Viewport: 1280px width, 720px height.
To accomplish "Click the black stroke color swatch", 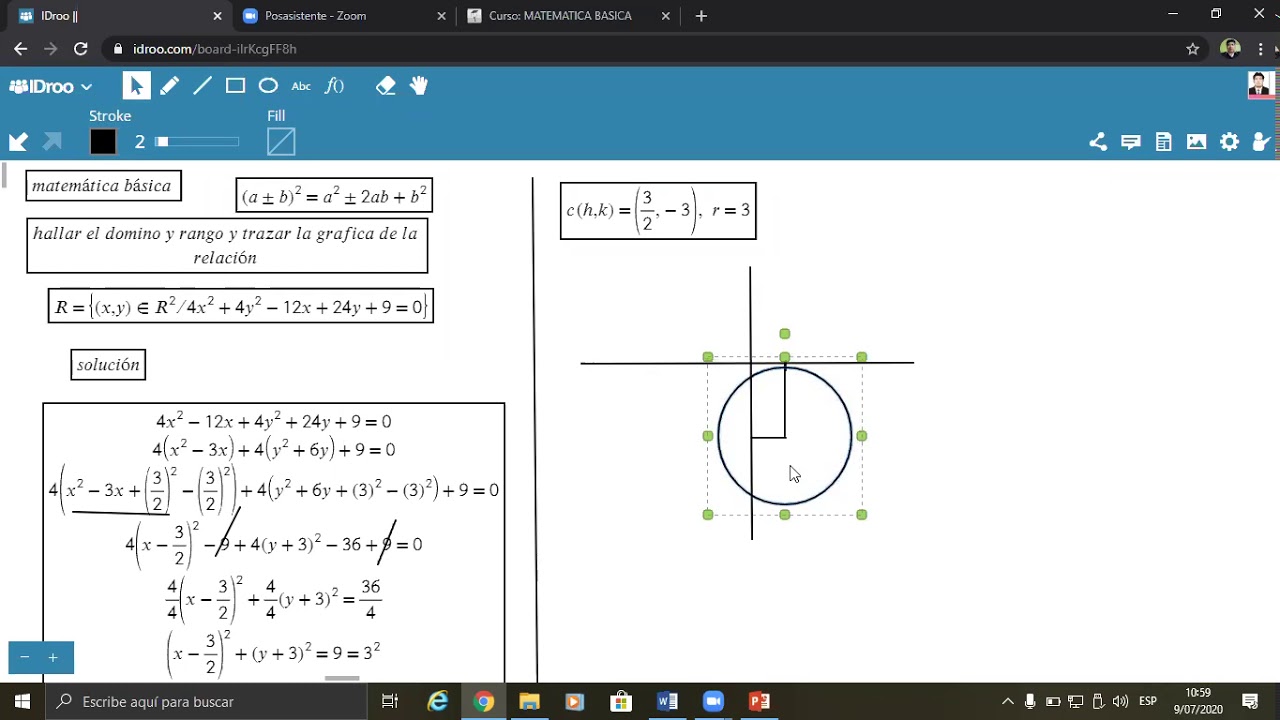I will pos(103,142).
